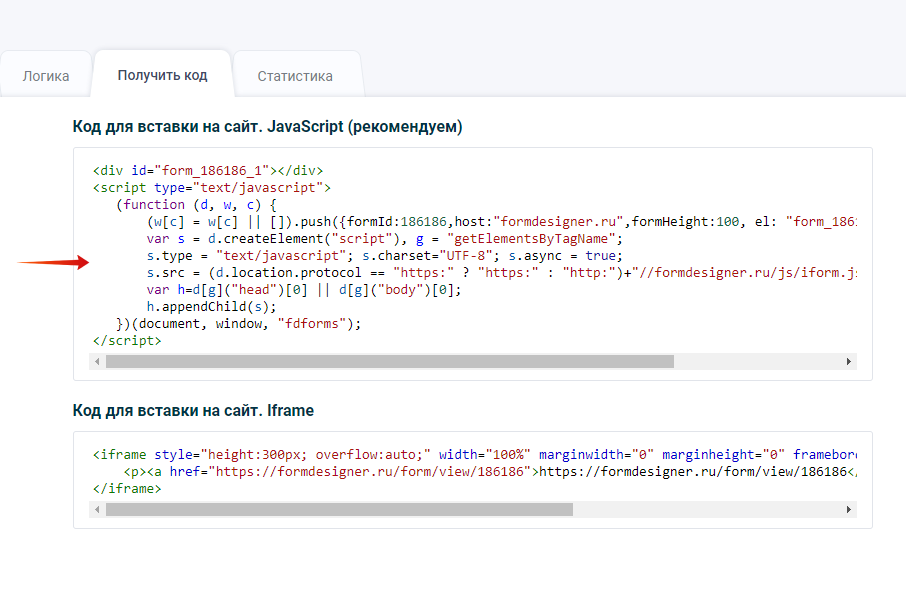The width and height of the screenshot is (906, 592).
Task: Click the closing </script> tag line
Action: tap(127, 341)
